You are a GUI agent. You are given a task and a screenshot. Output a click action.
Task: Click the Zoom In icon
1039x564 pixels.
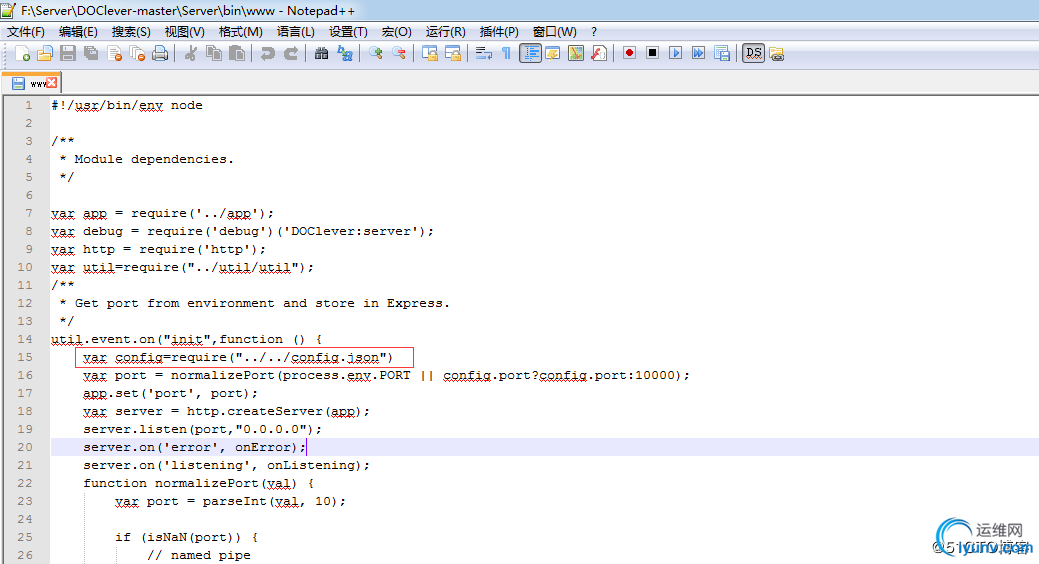376,54
